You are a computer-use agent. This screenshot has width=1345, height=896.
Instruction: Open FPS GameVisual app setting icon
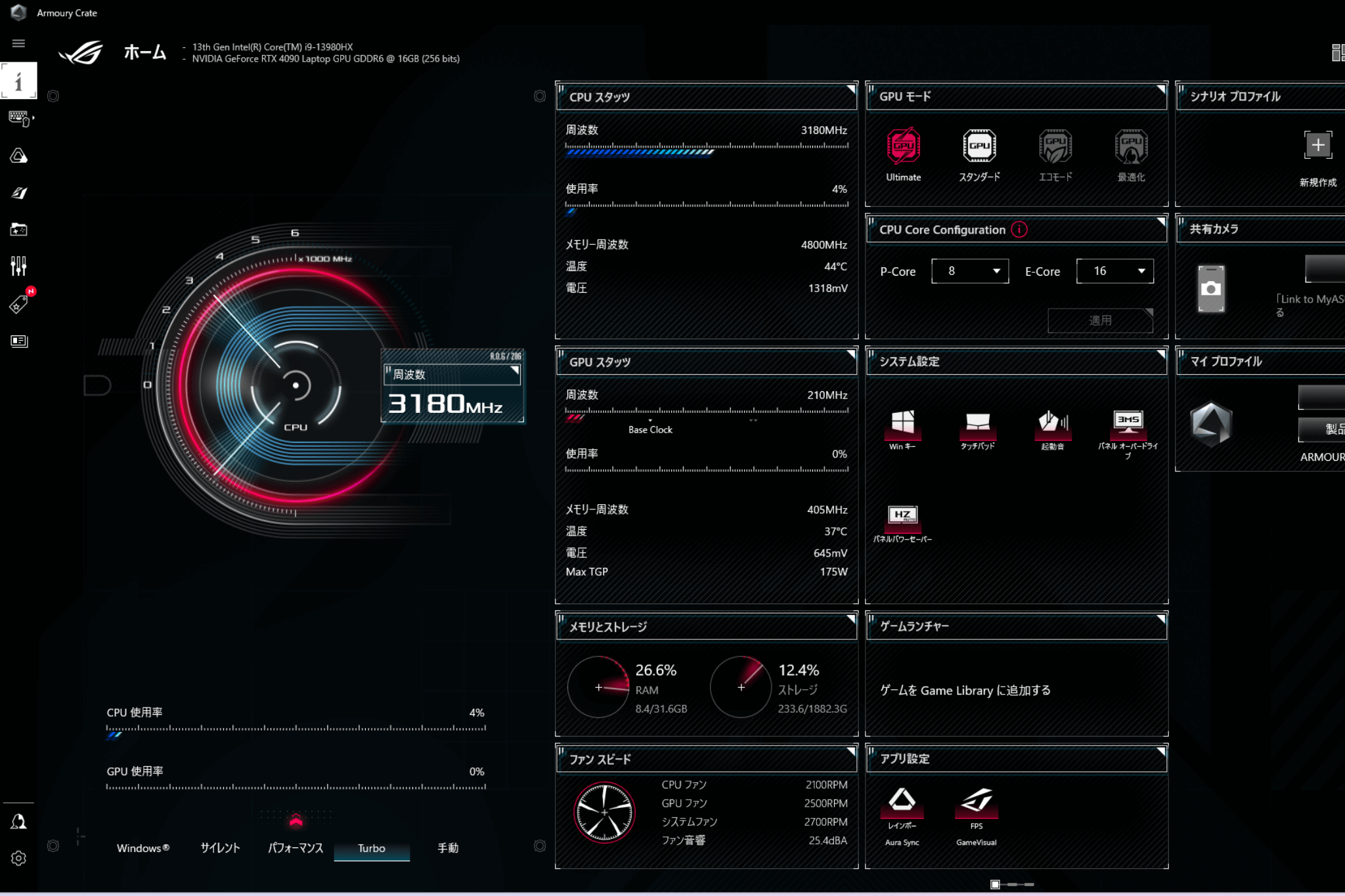click(x=977, y=803)
